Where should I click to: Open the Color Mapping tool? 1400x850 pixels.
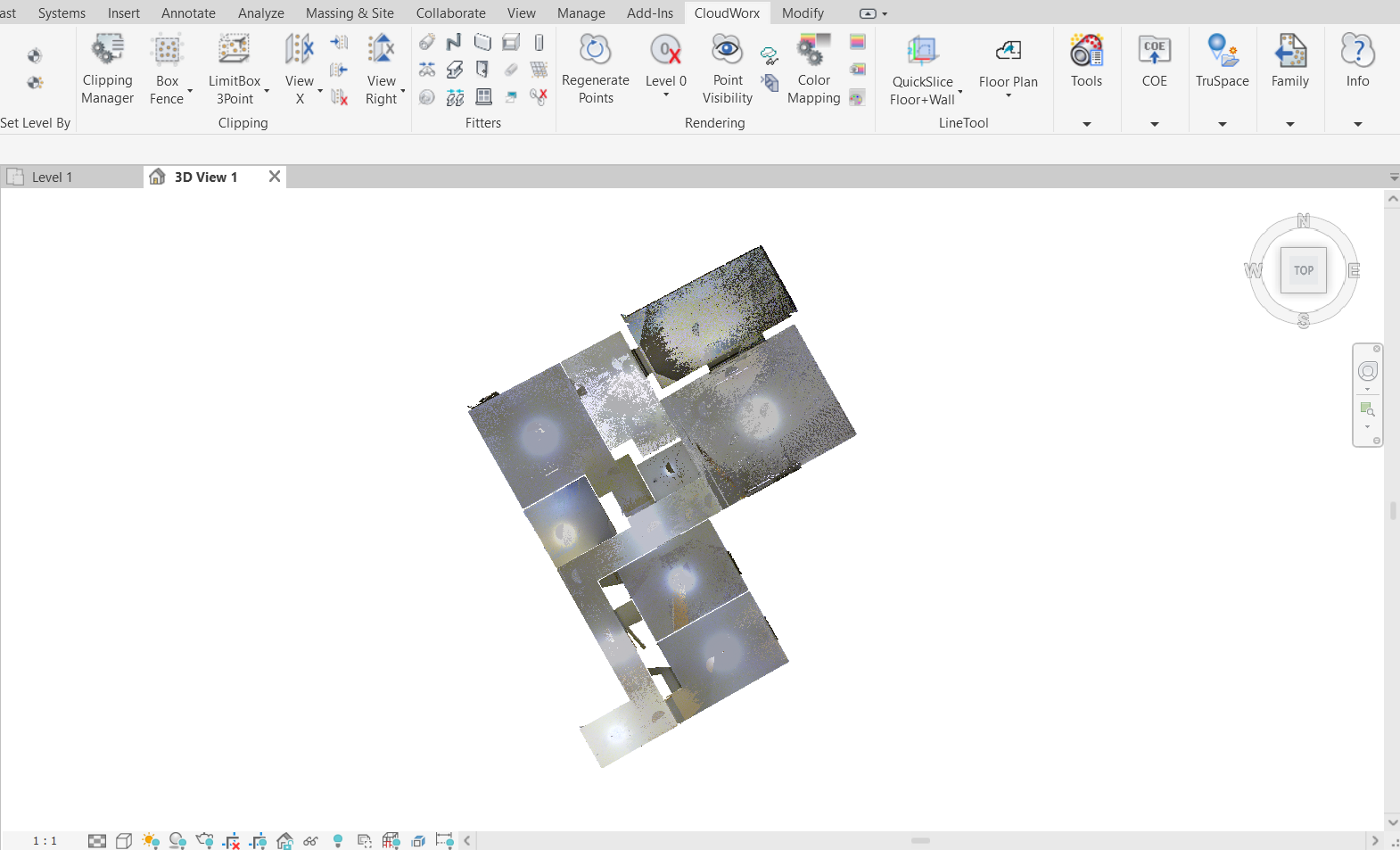tap(813, 68)
